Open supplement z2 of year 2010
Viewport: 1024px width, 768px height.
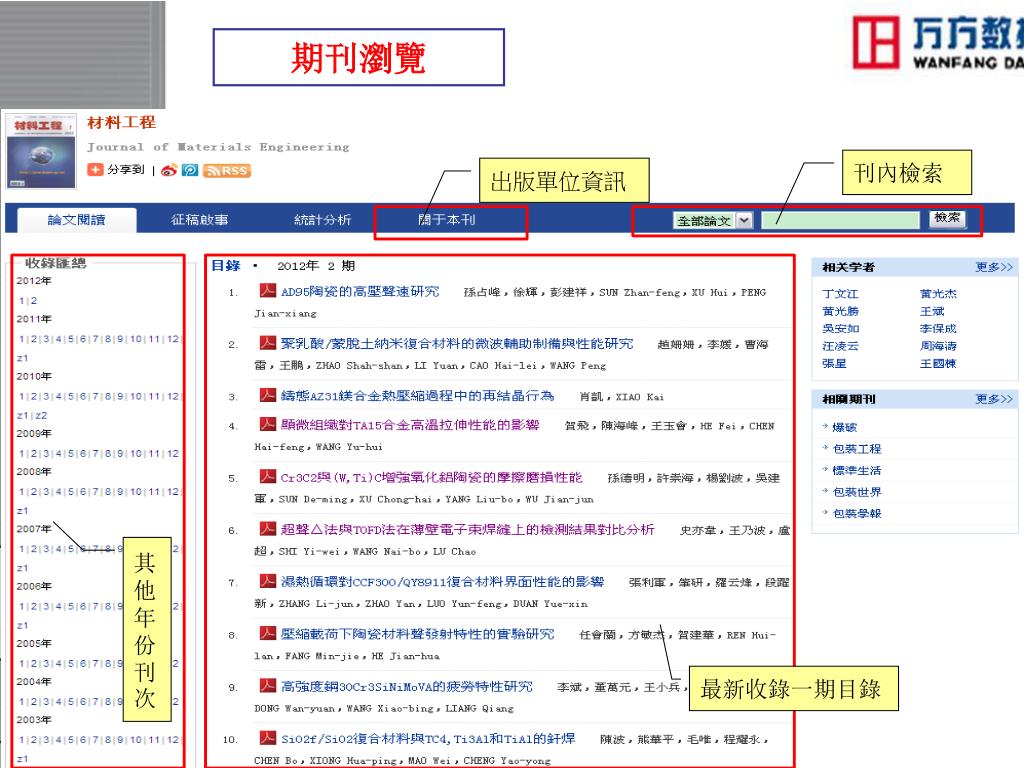tap(40, 415)
